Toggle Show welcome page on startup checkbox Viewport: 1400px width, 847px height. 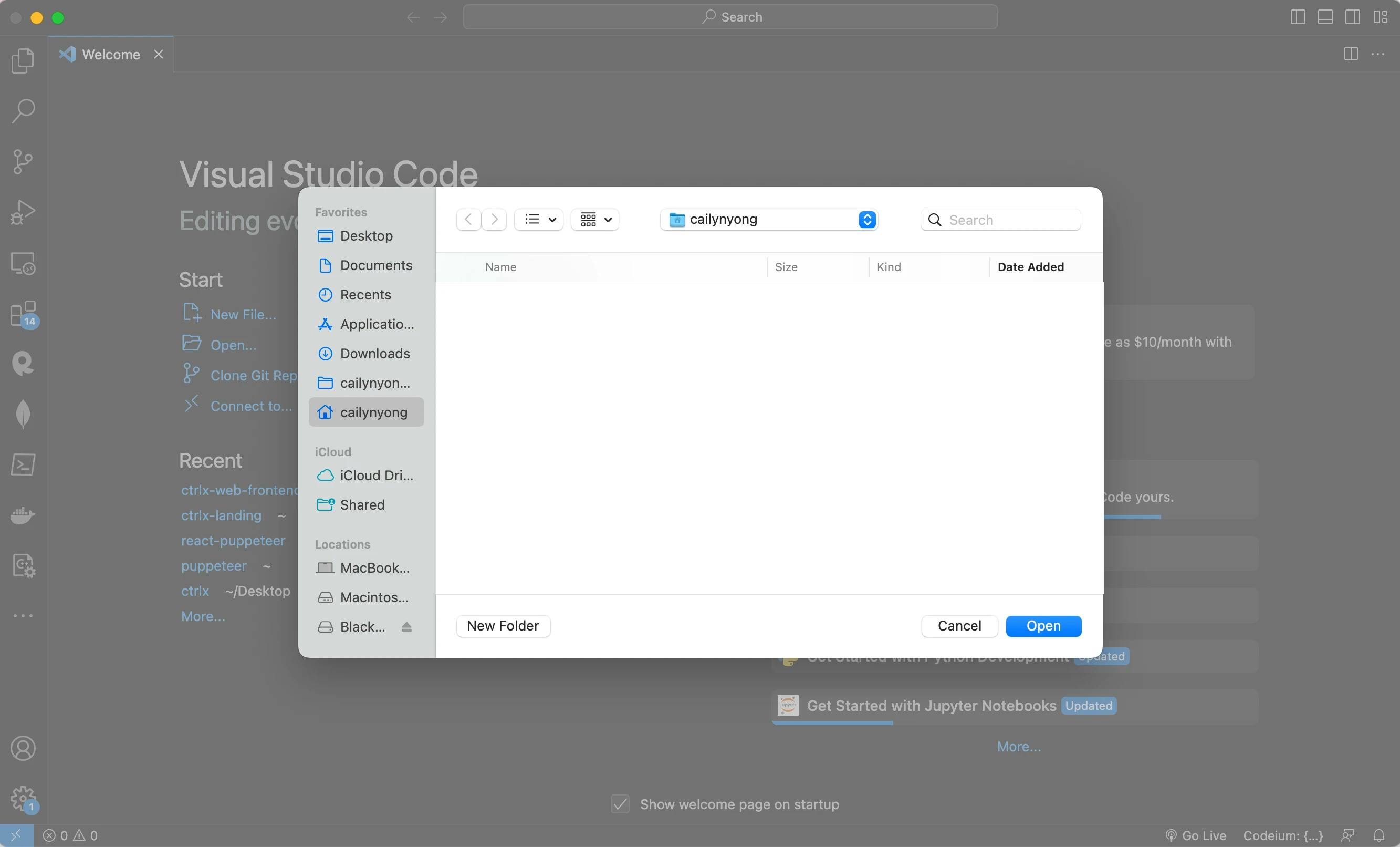620,804
